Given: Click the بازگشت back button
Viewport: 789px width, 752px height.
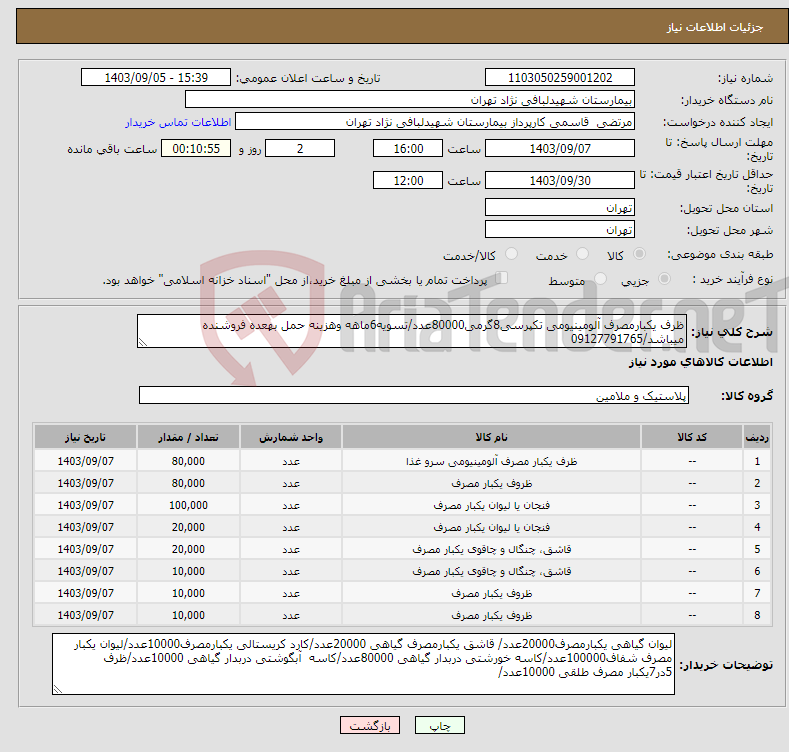Looking at the screenshot, I should [x=370, y=725].
